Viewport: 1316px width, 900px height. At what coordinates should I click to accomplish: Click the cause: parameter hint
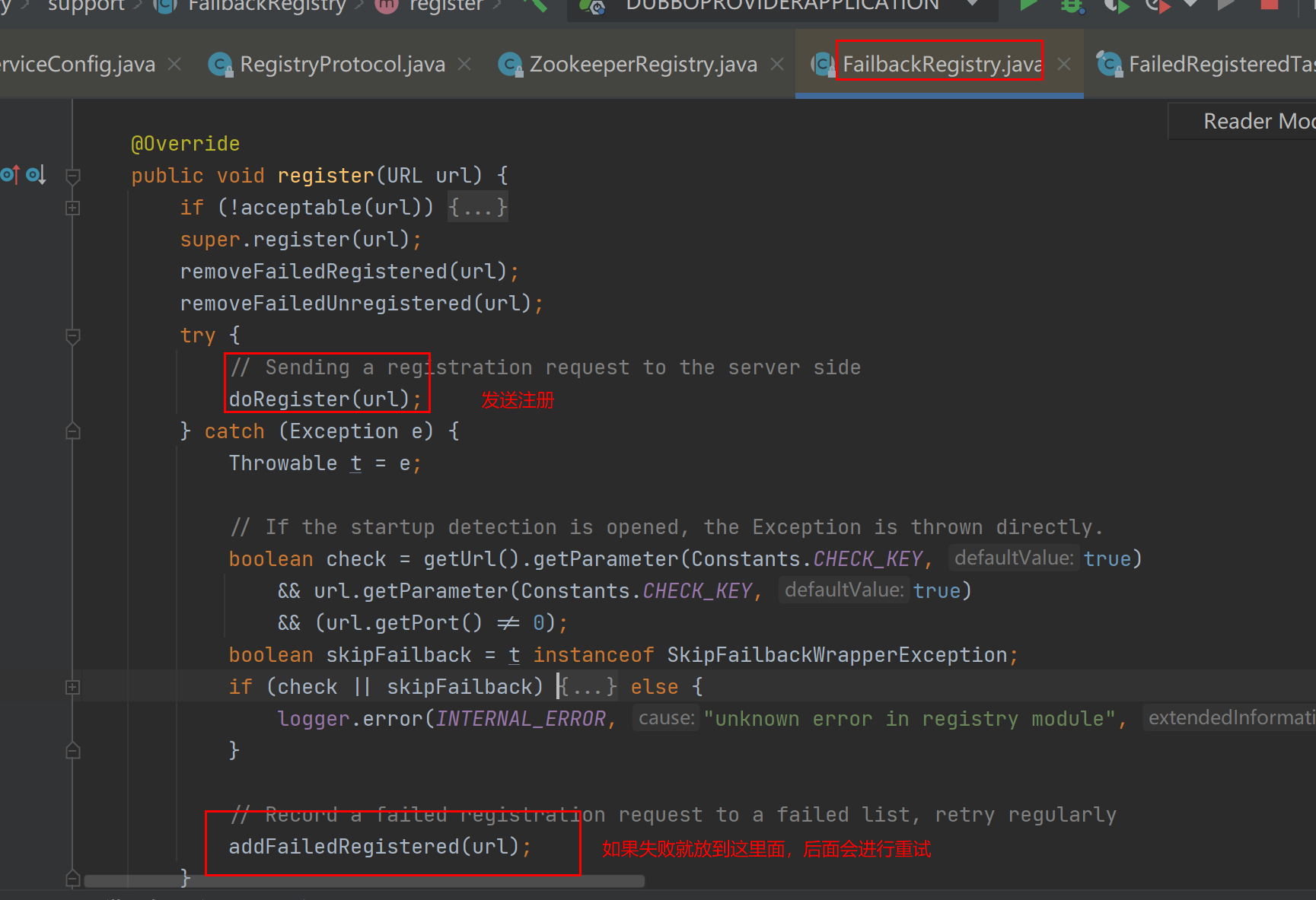tap(666, 718)
